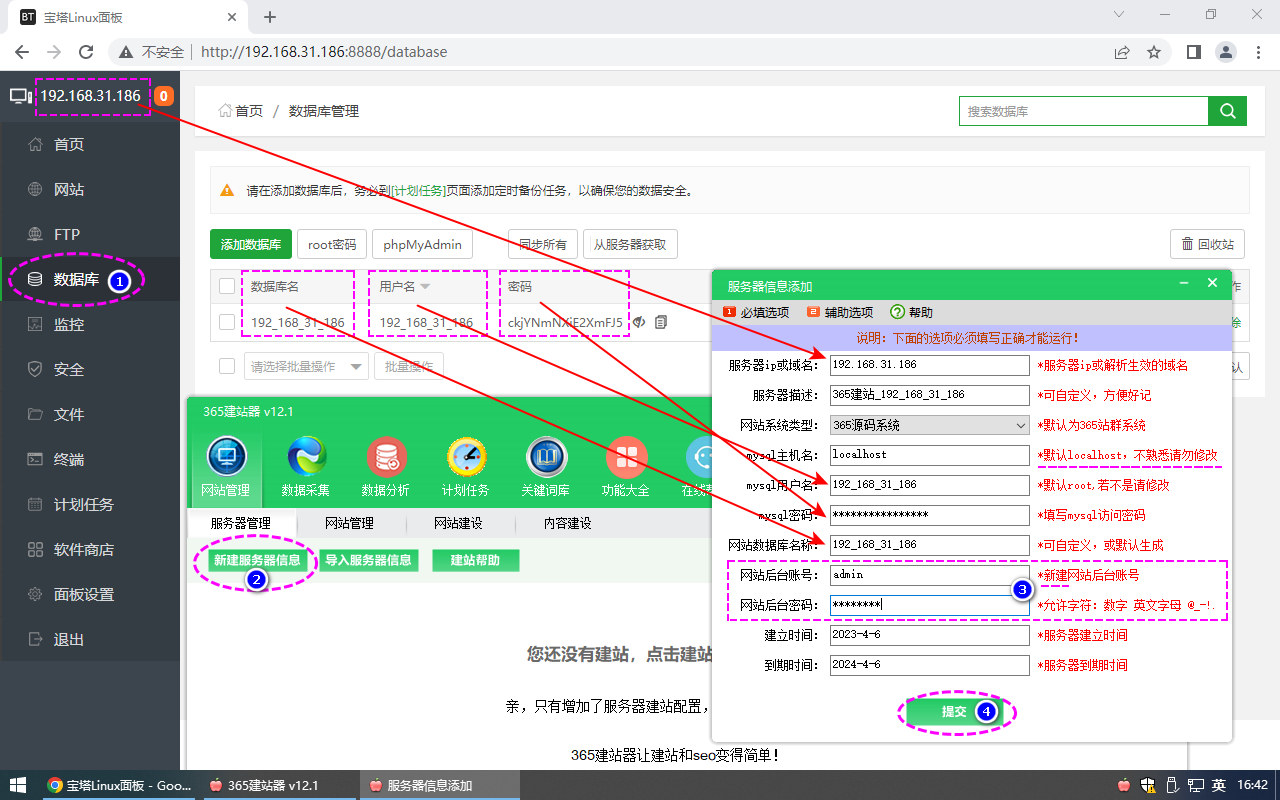Click the 网站后台账号 field containing admin
Image resolution: width=1280 pixels, height=800 pixels.
click(930, 575)
